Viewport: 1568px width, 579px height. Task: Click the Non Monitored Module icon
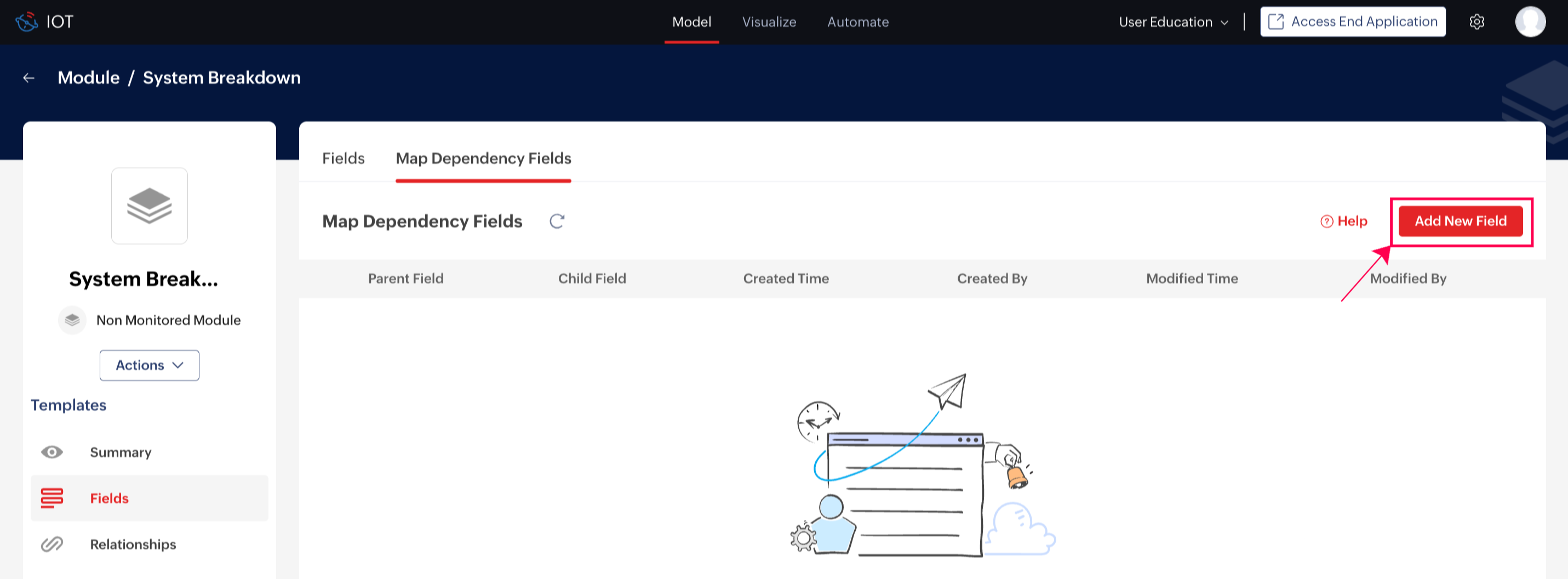[72, 320]
